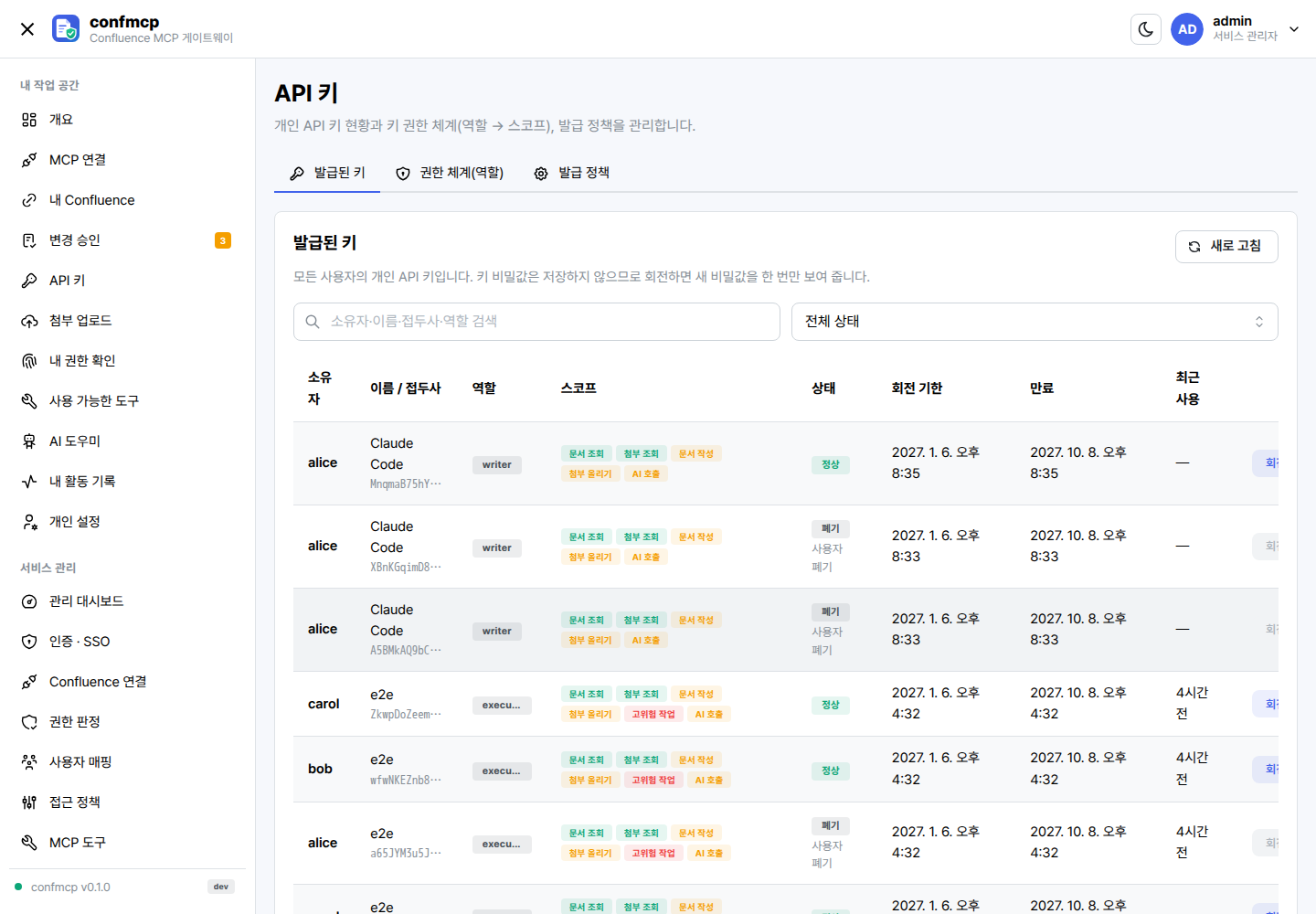Screen dimensions: 1316x914
Task: Open the 변경 승인 sidebar icon
Action: coord(29,240)
